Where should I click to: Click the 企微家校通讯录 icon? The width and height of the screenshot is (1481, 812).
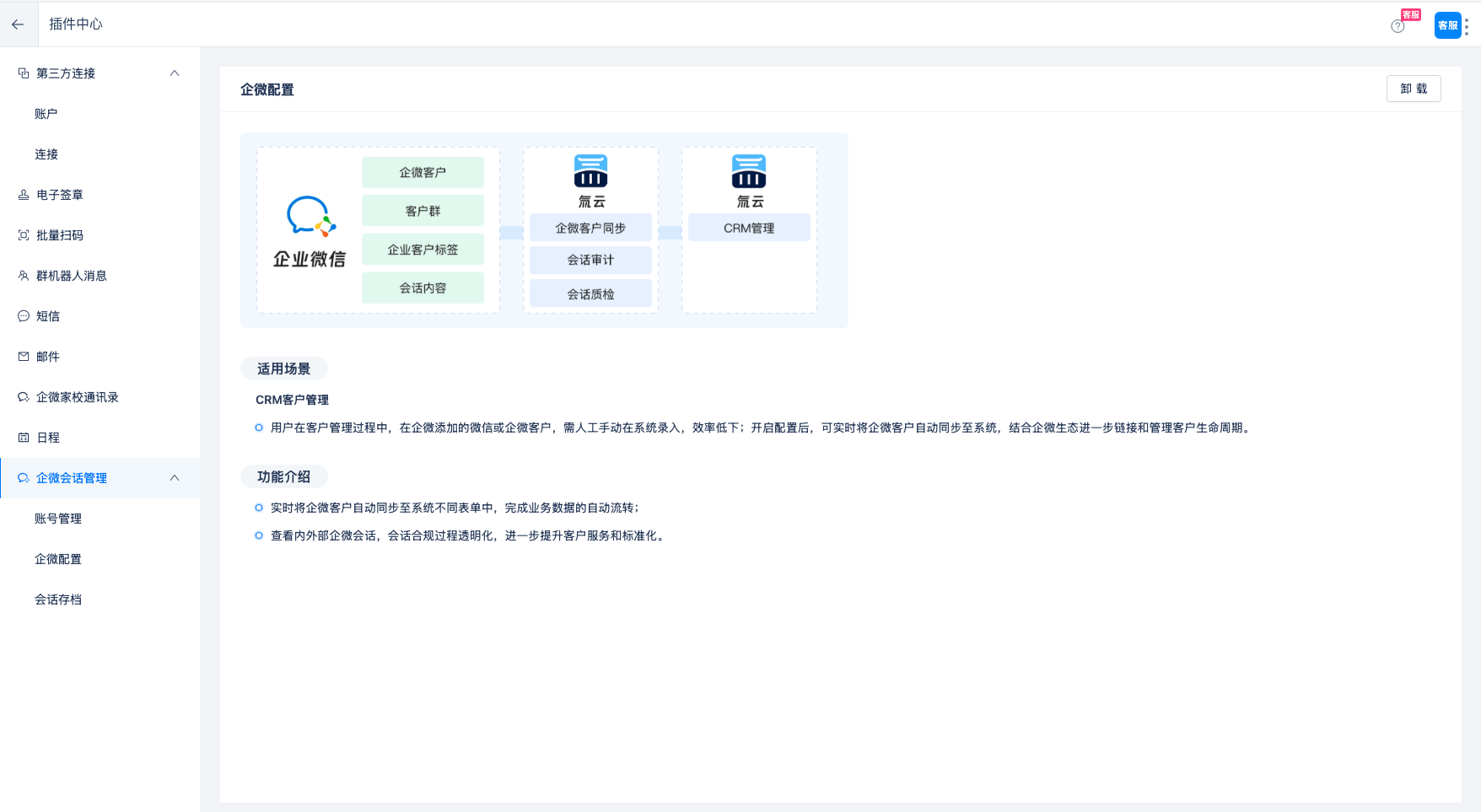coord(24,397)
